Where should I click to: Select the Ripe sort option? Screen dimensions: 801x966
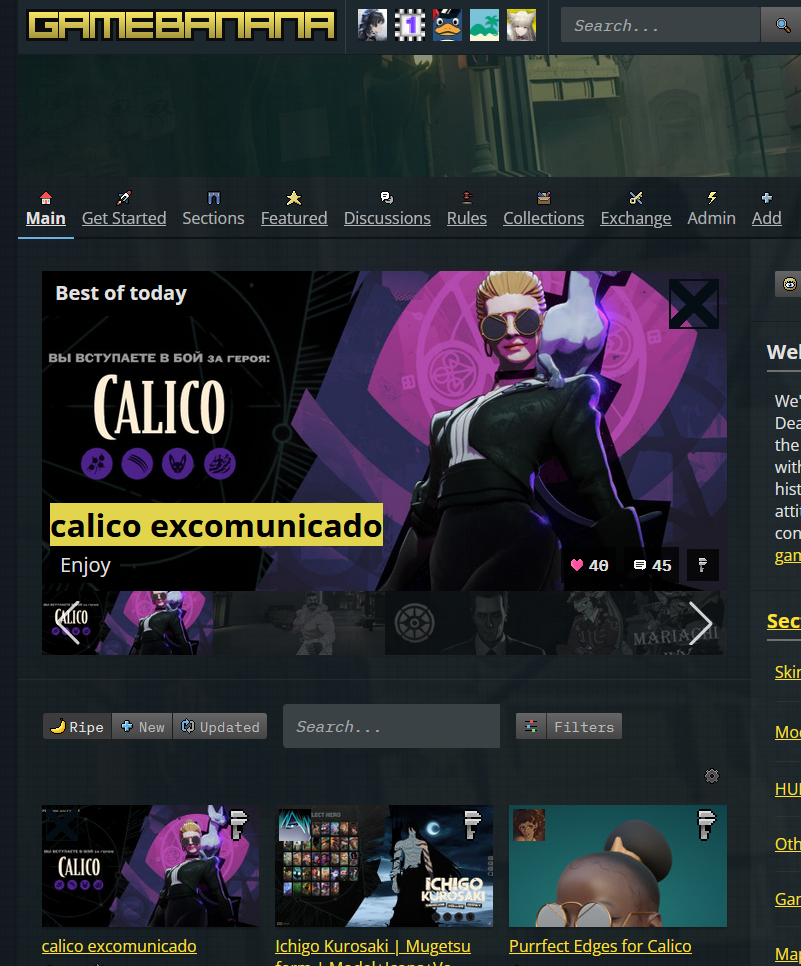coord(78,726)
